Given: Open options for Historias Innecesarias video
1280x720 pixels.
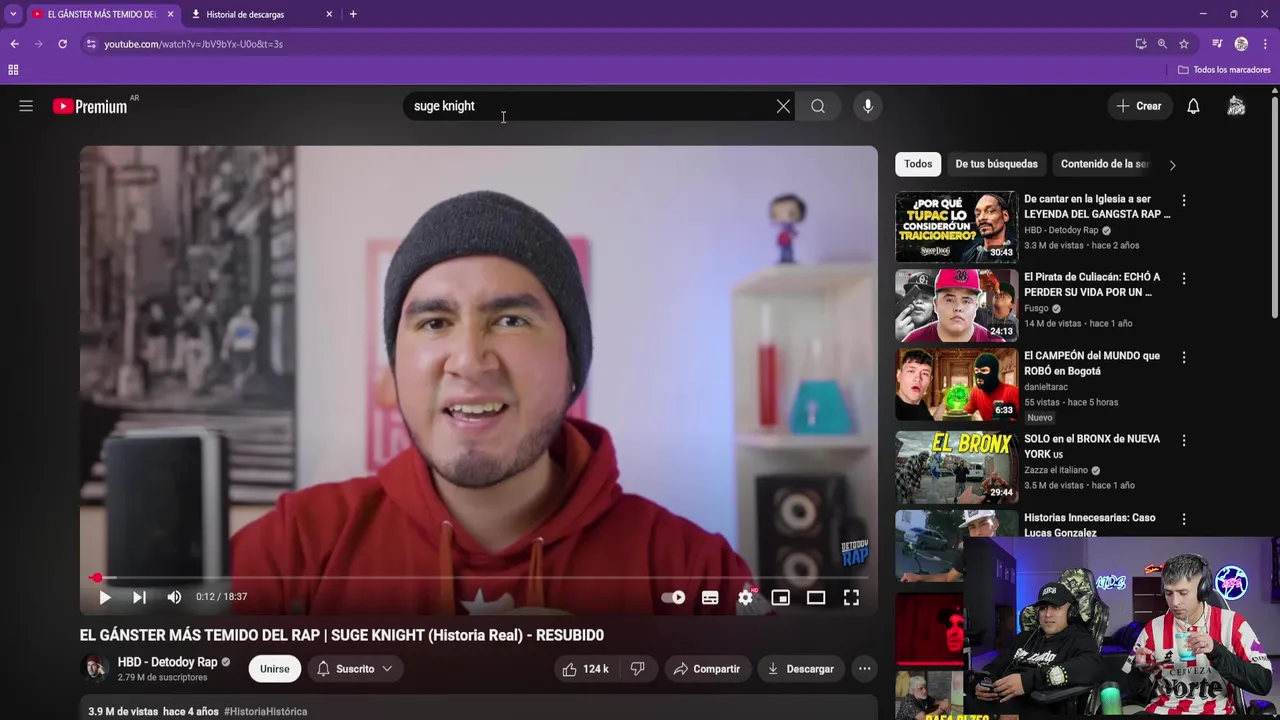Looking at the screenshot, I should 1184,519.
